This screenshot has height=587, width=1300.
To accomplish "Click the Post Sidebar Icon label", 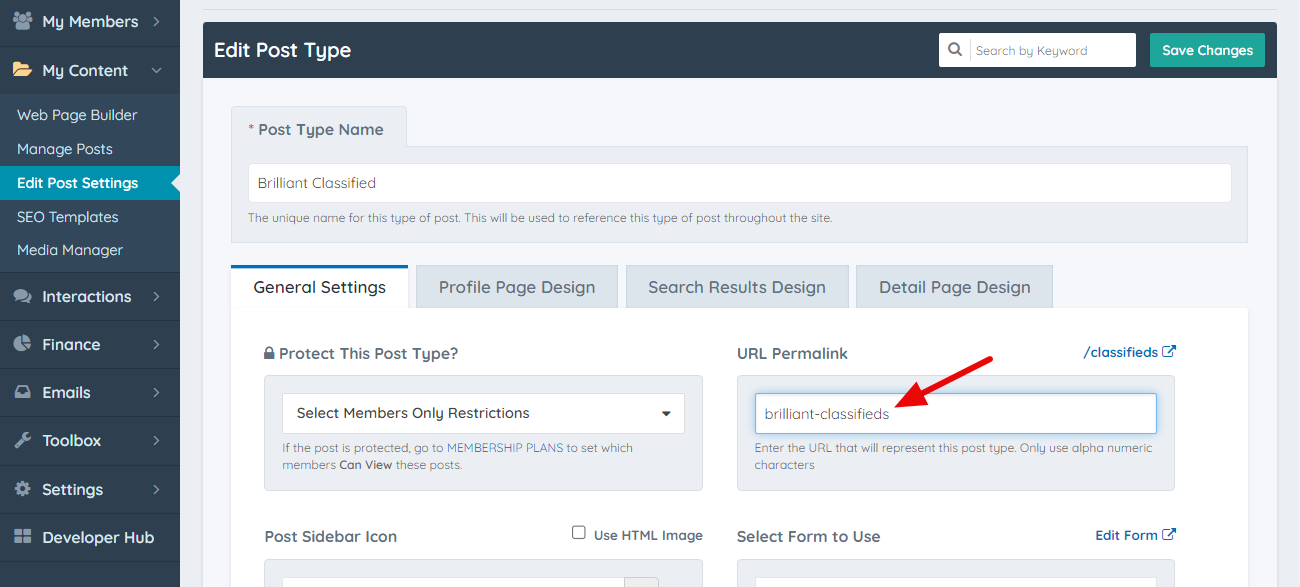I will coord(331,536).
